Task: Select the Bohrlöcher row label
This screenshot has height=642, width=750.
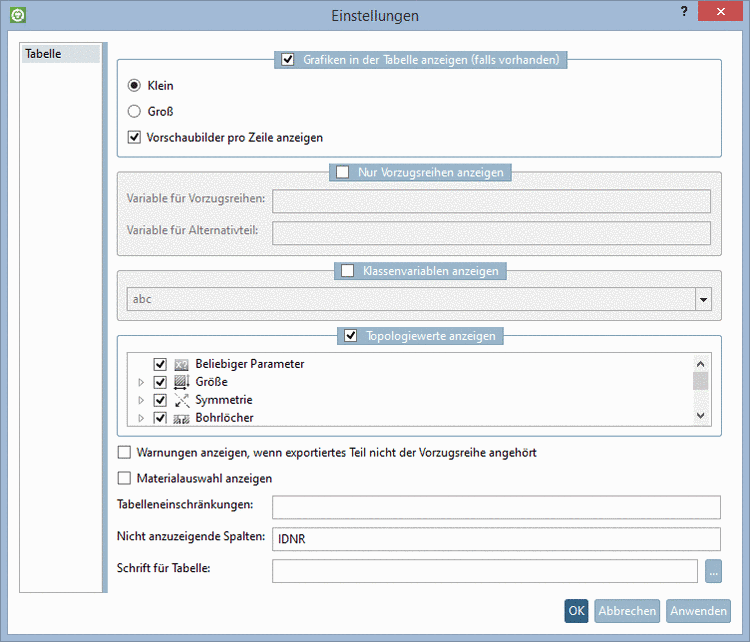Action: click(x=224, y=418)
